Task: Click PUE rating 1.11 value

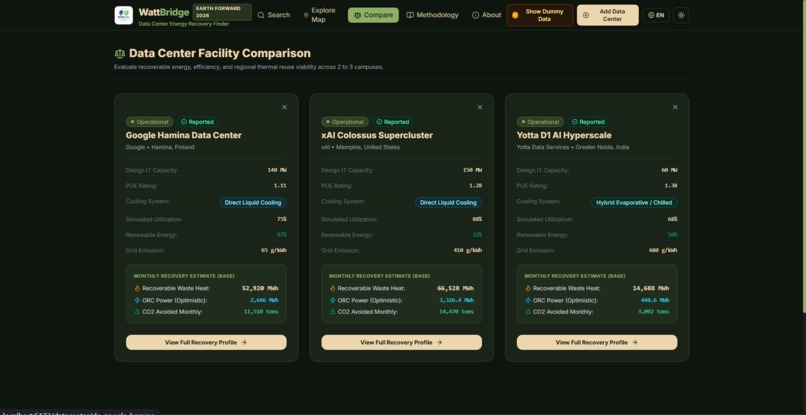Action: pyautogui.click(x=280, y=186)
